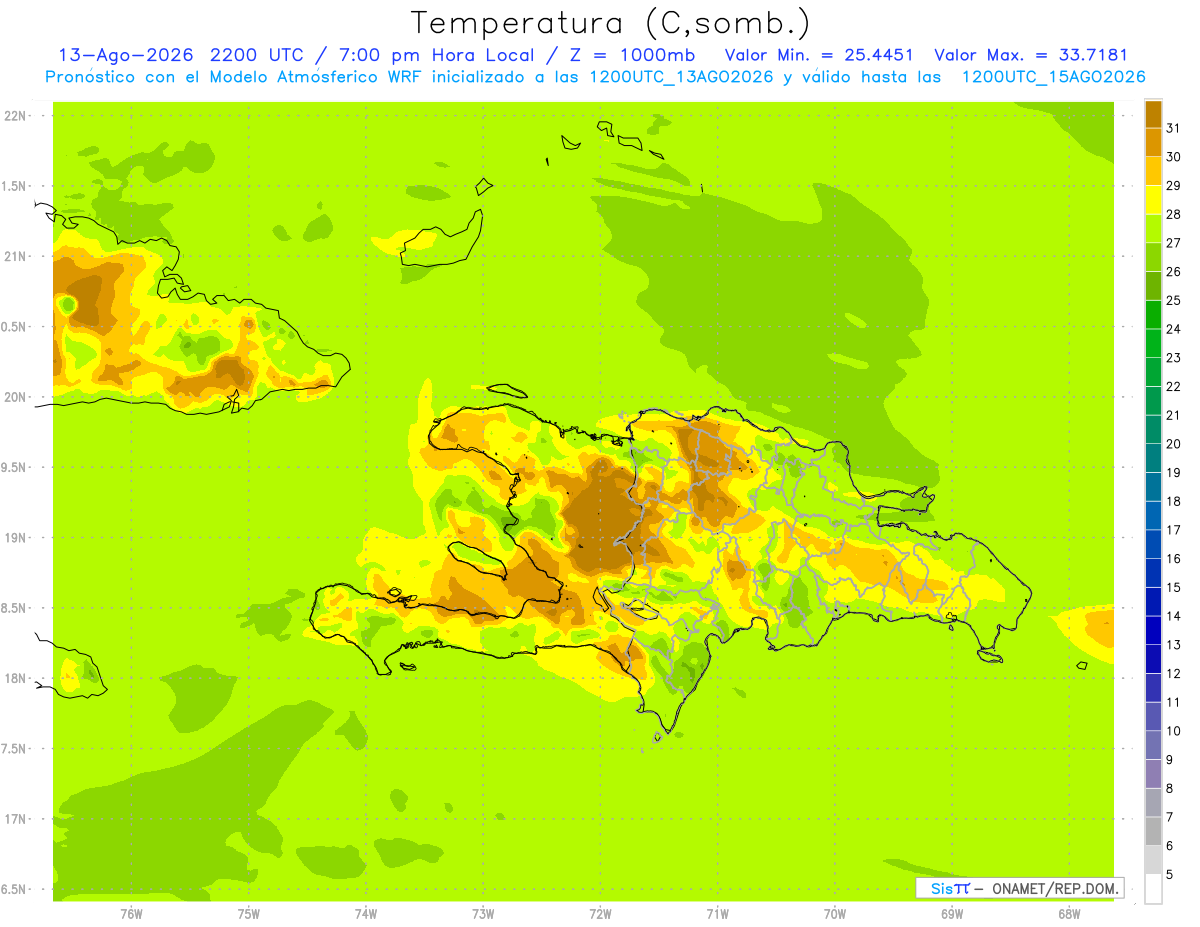
Task: Click the 'Sistt – ONAMET/REP.DOM.' credit box
Action: coord(1020,888)
